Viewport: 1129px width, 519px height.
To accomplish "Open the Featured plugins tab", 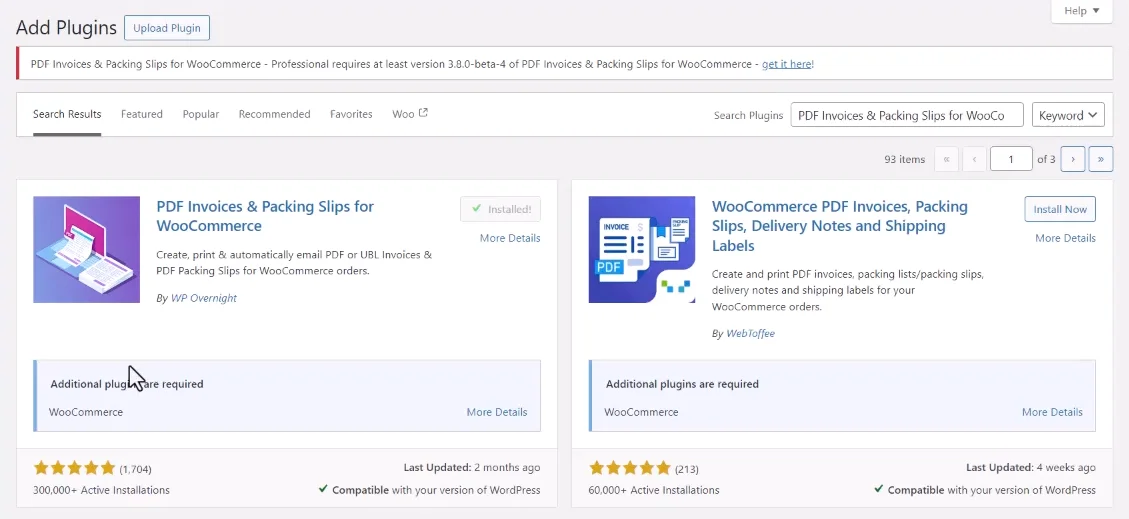I will click(142, 114).
